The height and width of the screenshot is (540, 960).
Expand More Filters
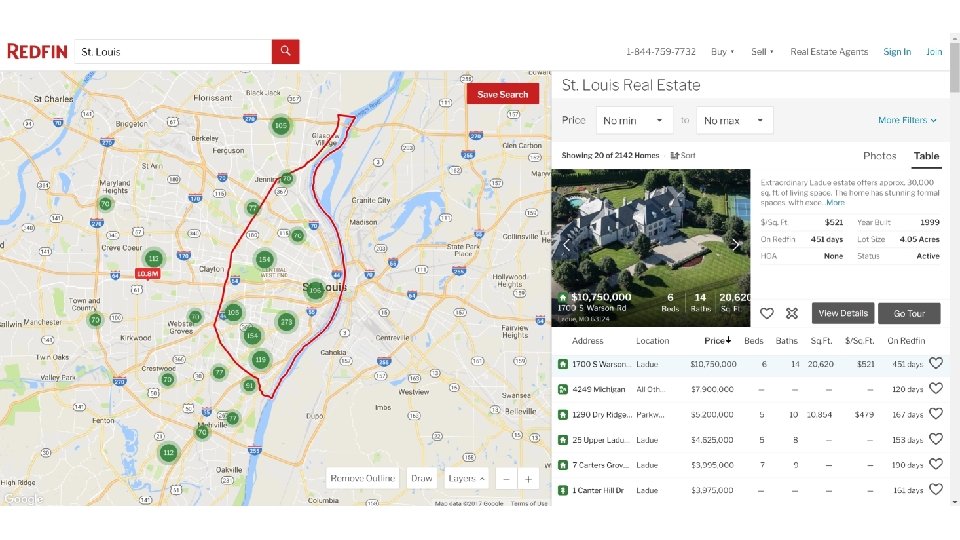[907, 120]
